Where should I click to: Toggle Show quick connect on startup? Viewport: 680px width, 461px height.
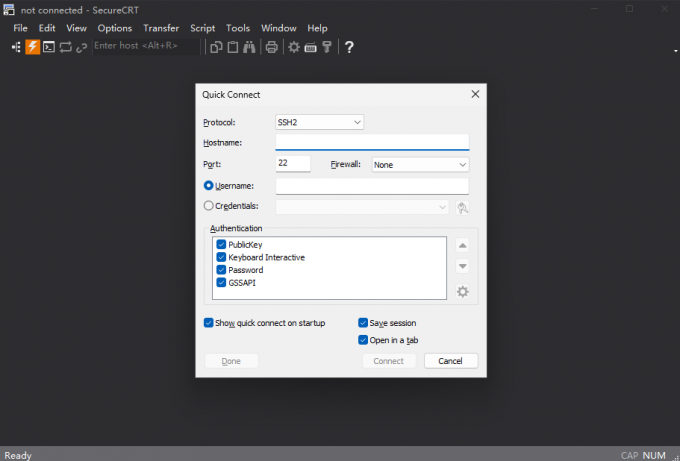[x=209, y=323]
